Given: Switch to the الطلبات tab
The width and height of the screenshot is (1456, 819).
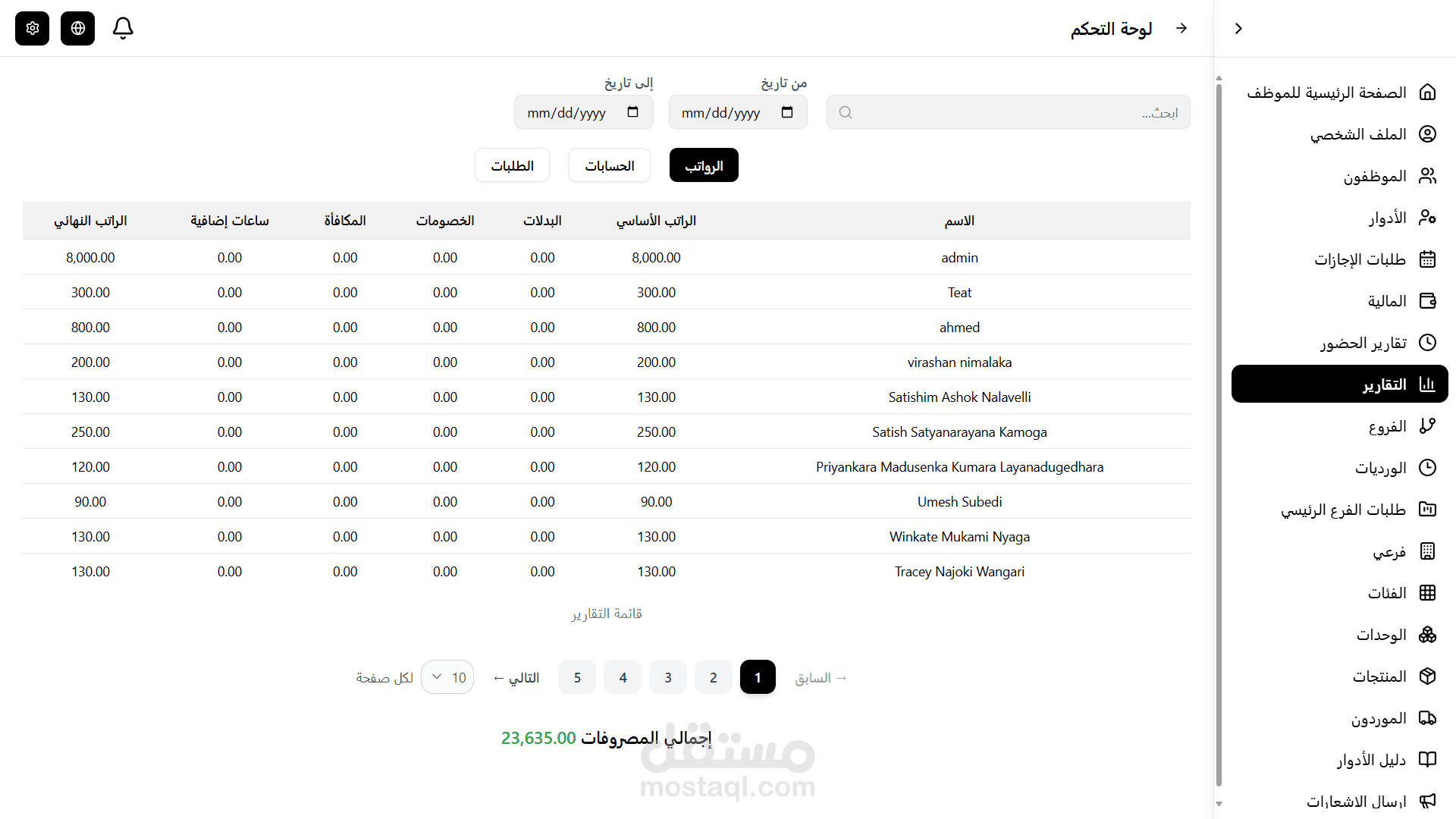Looking at the screenshot, I should (x=512, y=165).
